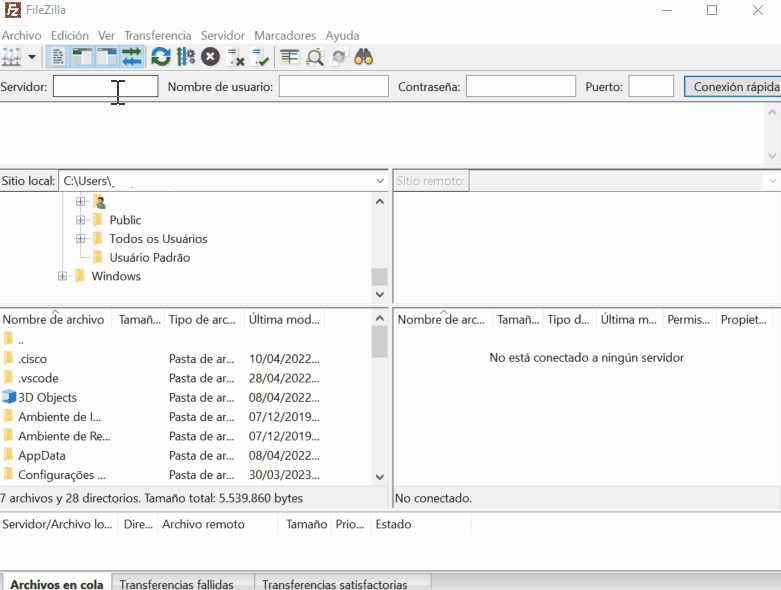Viewport: 781px width, 590px height.
Task: Open Site Manager dropdown arrow
Action: 32,57
